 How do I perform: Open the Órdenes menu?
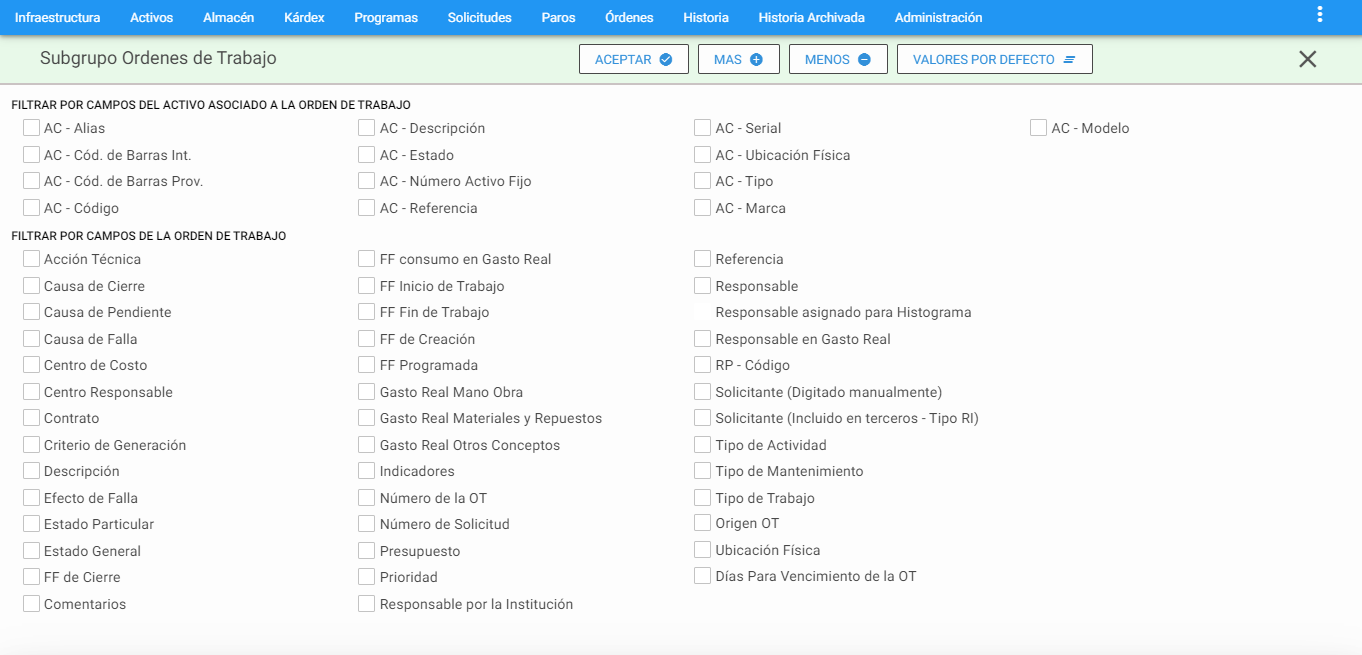(x=629, y=17)
